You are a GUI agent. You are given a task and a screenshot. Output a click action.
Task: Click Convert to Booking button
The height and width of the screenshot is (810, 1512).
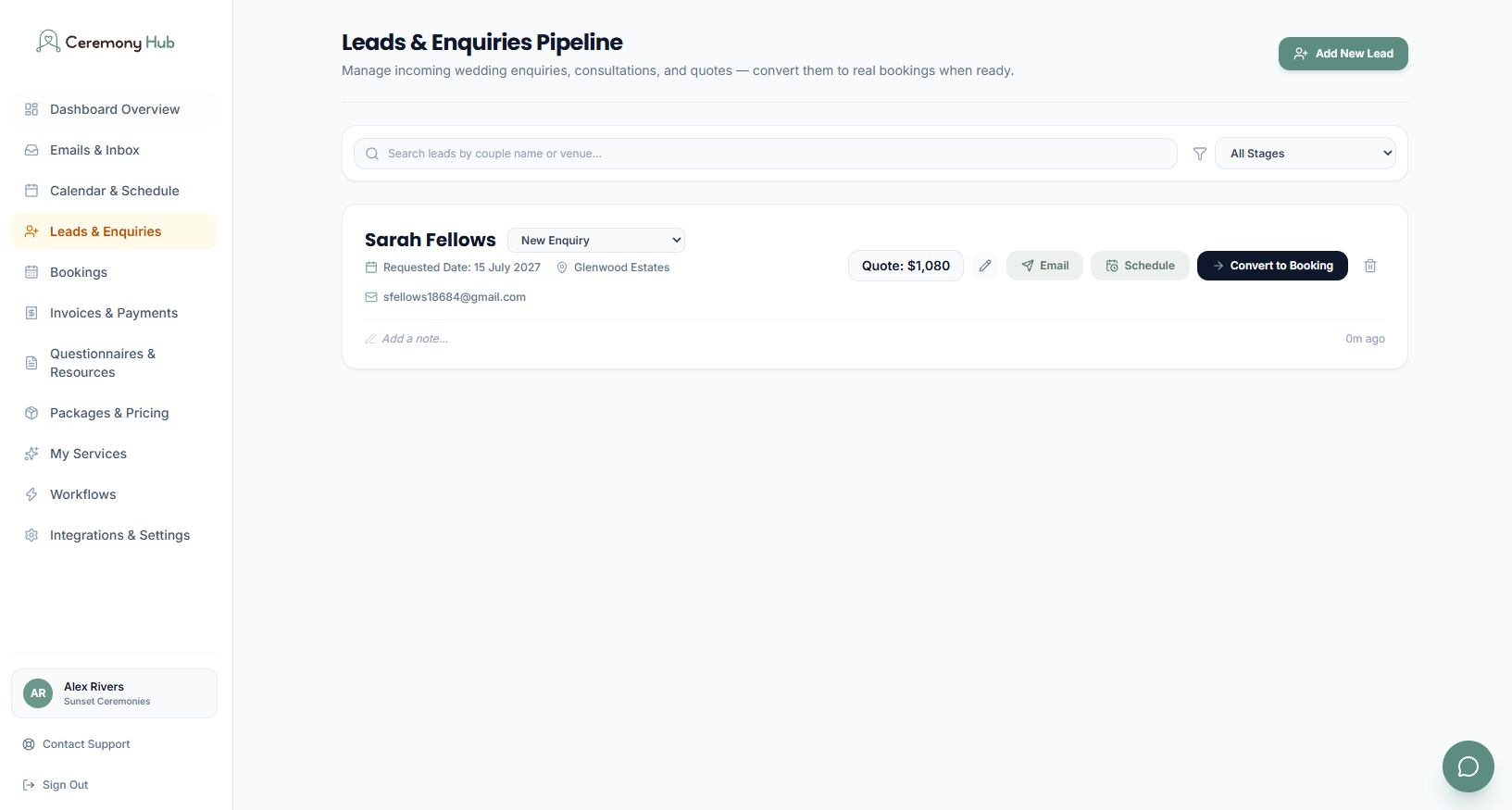point(1272,266)
